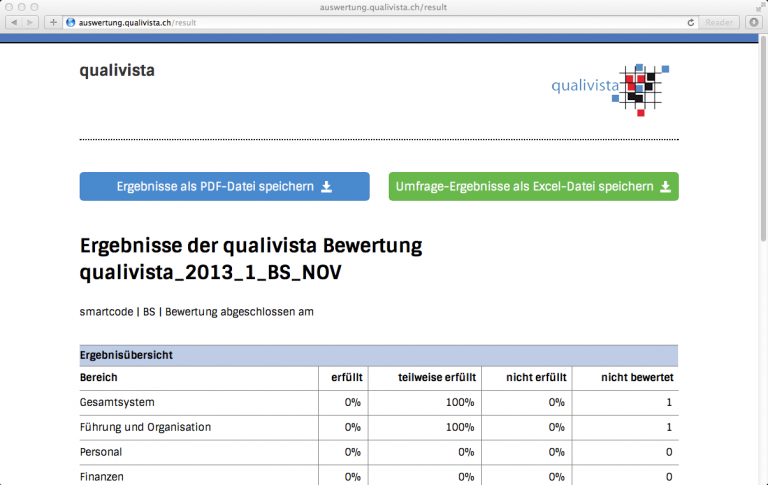Viewport: 768px width, 485px height.
Task: Click the download arrow icon on PDF button
Action: click(326, 187)
